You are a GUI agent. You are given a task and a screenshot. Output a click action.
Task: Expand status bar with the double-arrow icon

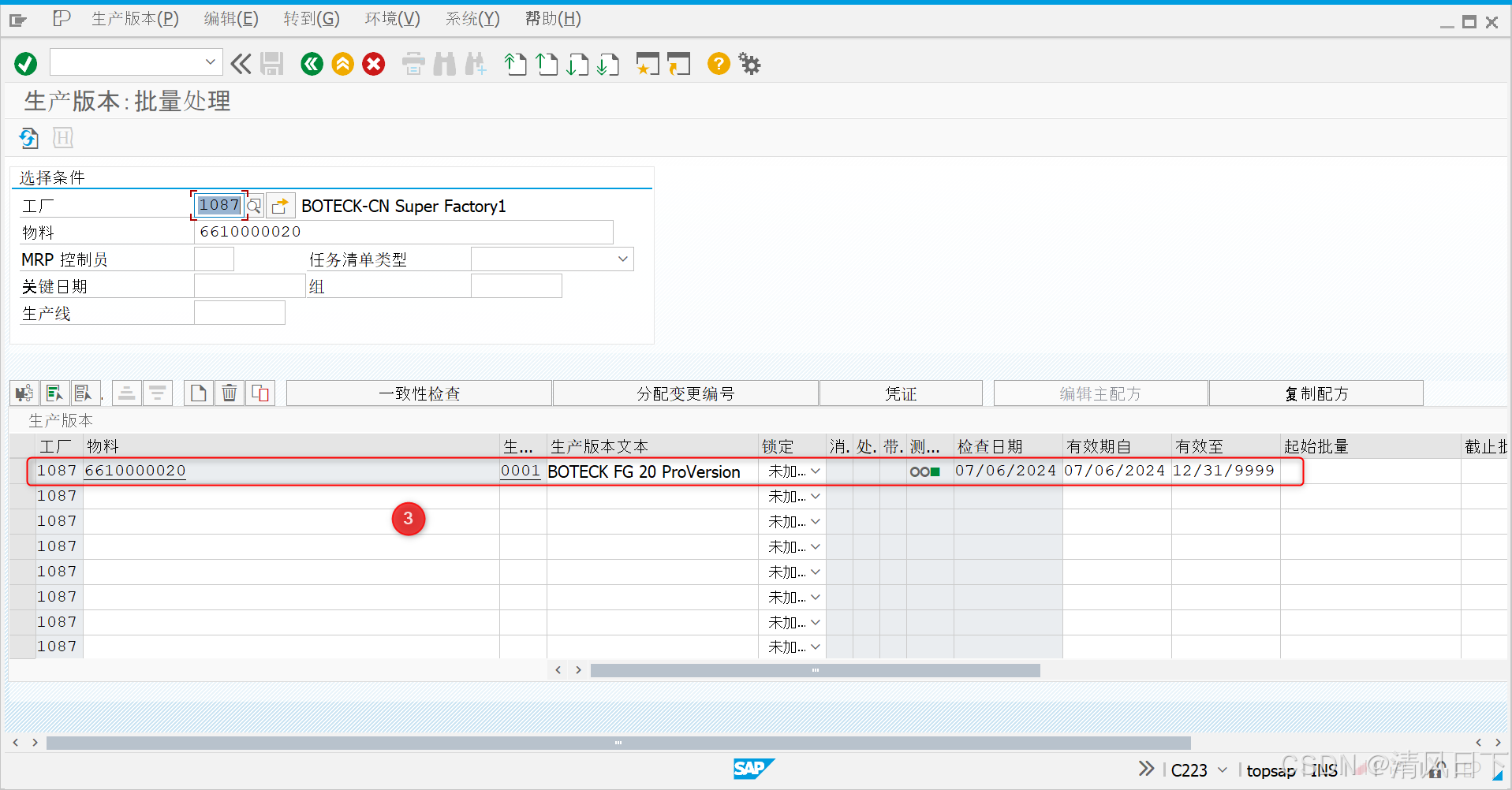pyautogui.click(x=1146, y=768)
